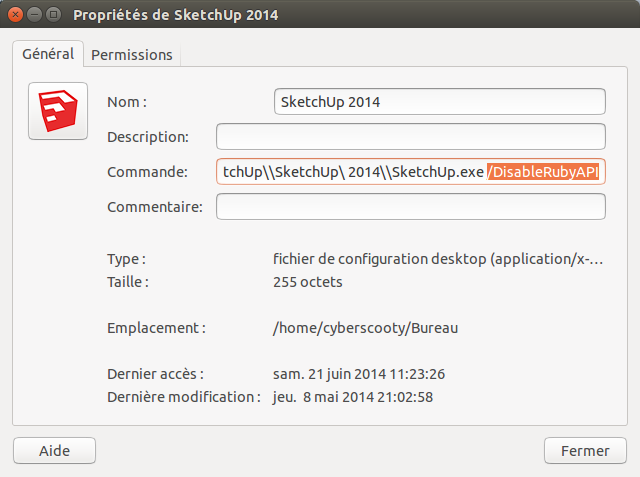Click the 'Type :' label
Image resolution: width=640 pixels, height=477 pixels.
point(127,259)
